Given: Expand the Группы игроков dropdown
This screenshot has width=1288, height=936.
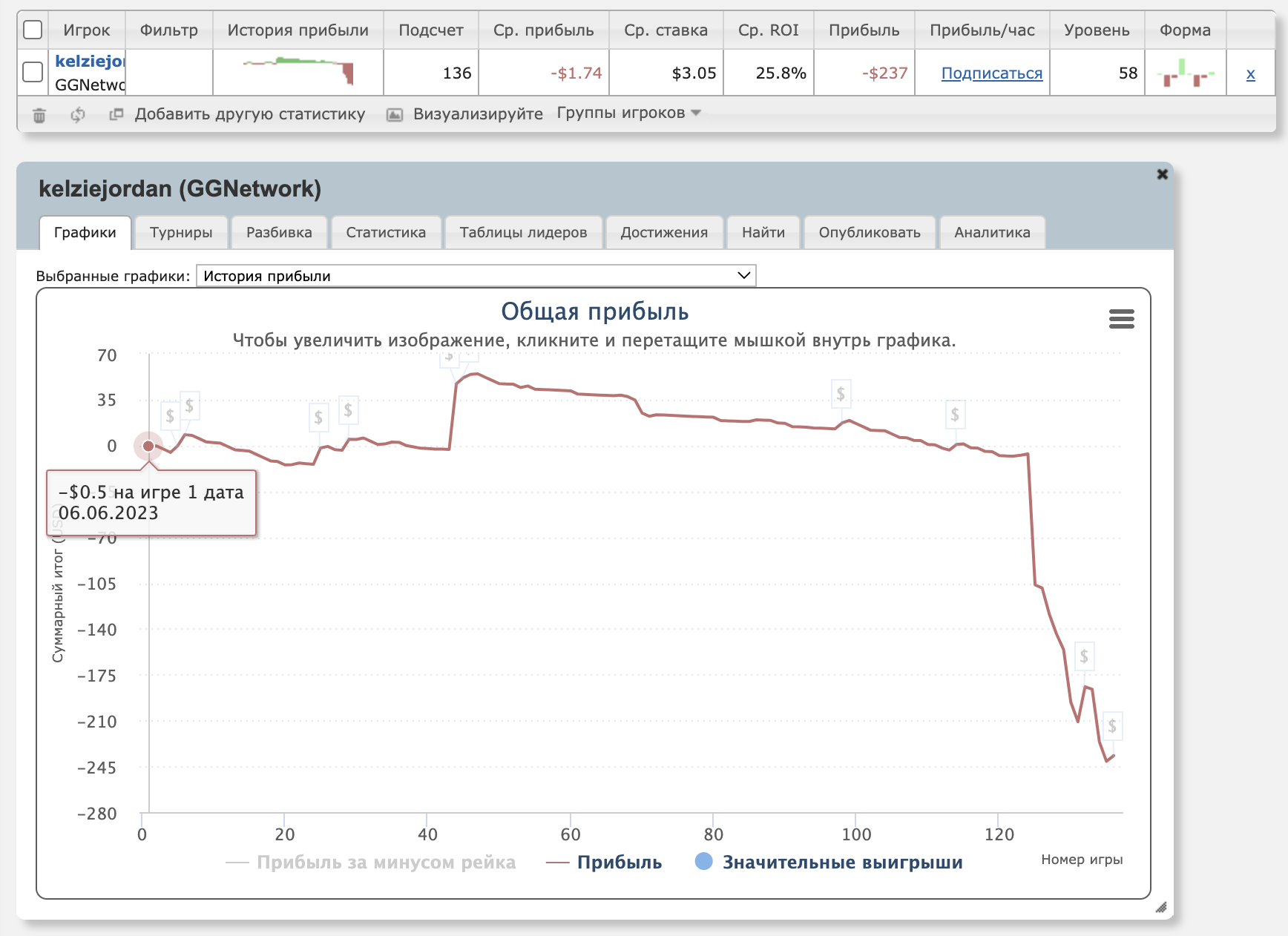Looking at the screenshot, I should (628, 113).
